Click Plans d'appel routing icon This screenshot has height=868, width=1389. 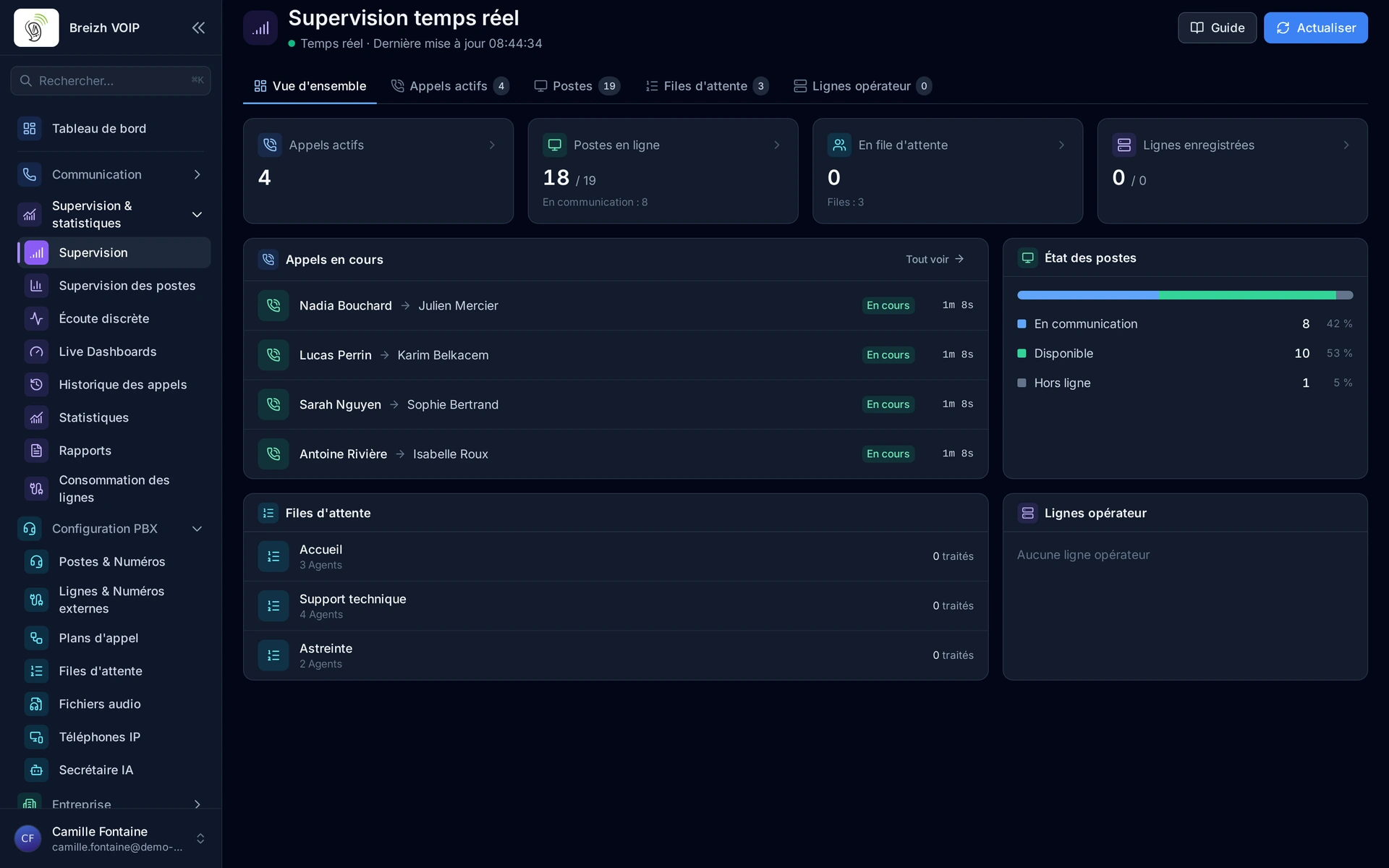pos(36,638)
